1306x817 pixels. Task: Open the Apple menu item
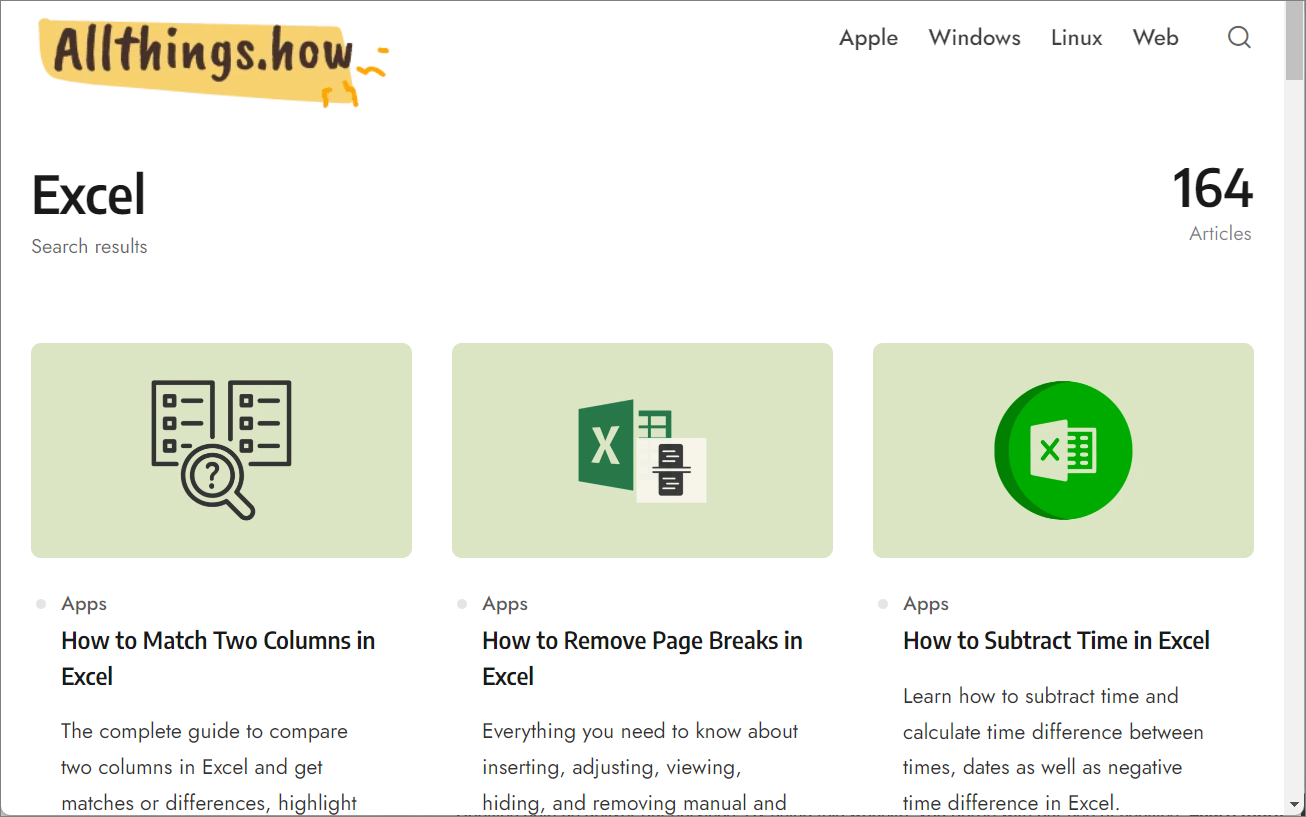[868, 38]
